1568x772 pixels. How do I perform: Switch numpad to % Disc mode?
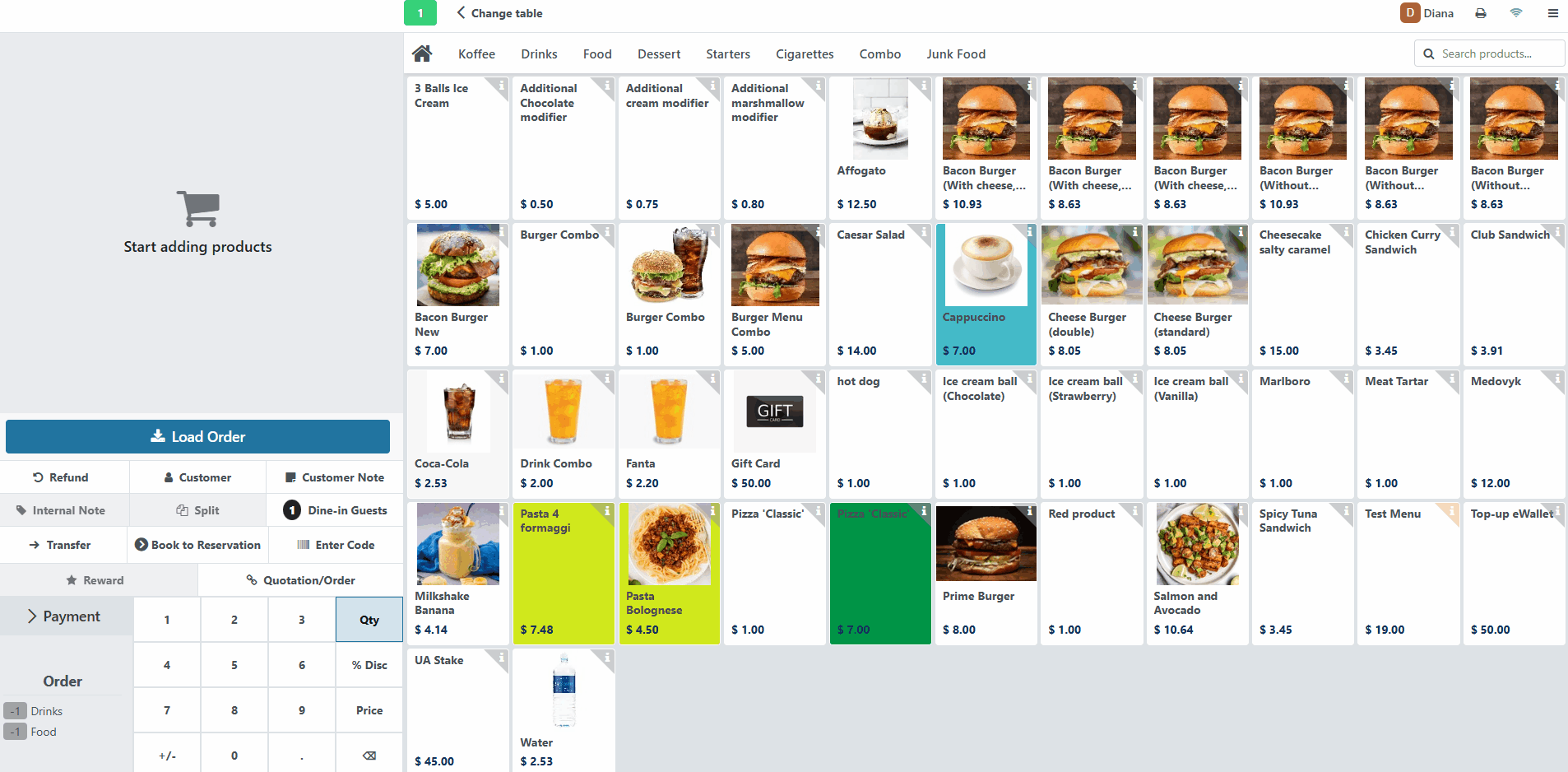(x=369, y=665)
